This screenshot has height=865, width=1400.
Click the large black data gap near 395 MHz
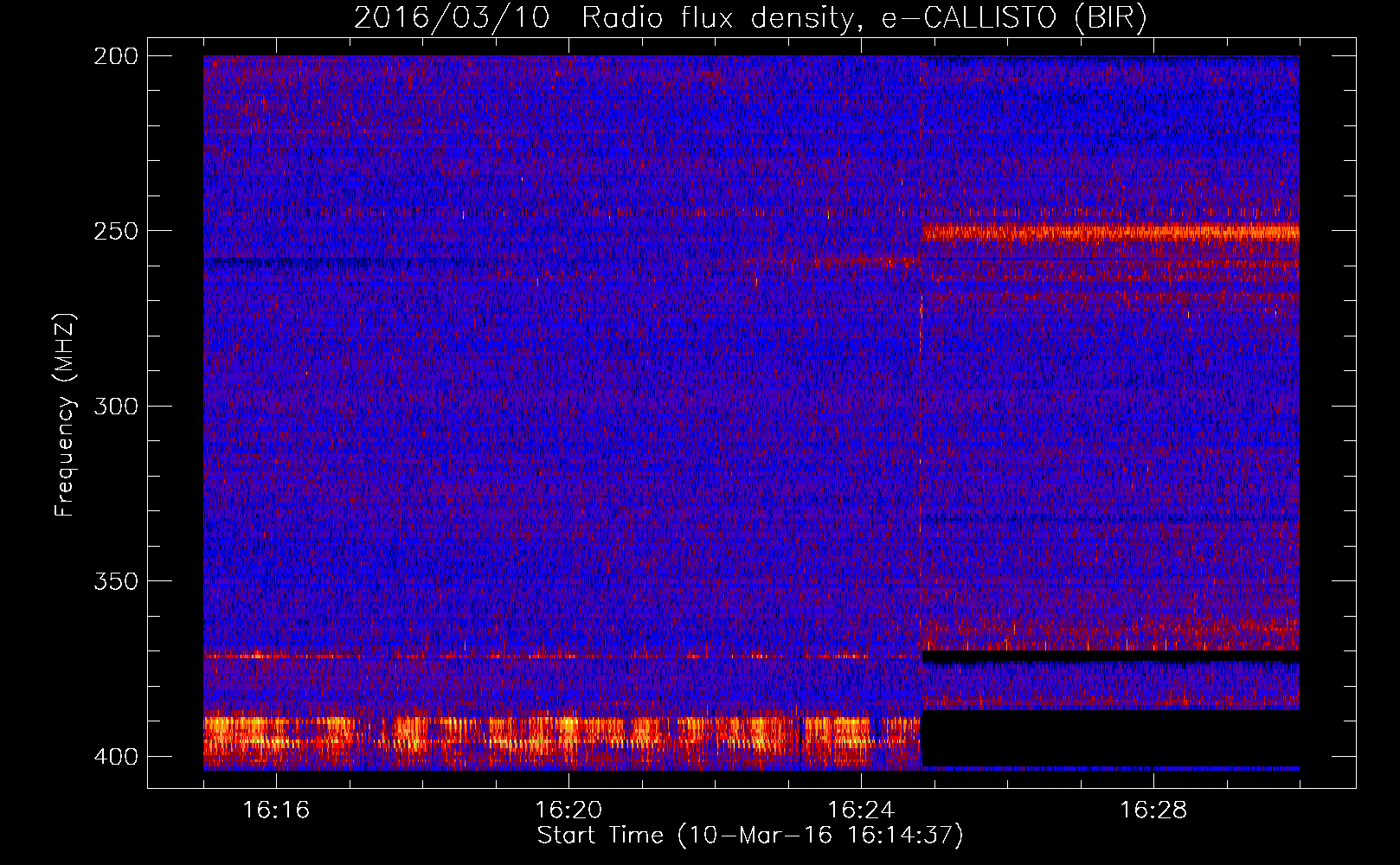(1110, 738)
